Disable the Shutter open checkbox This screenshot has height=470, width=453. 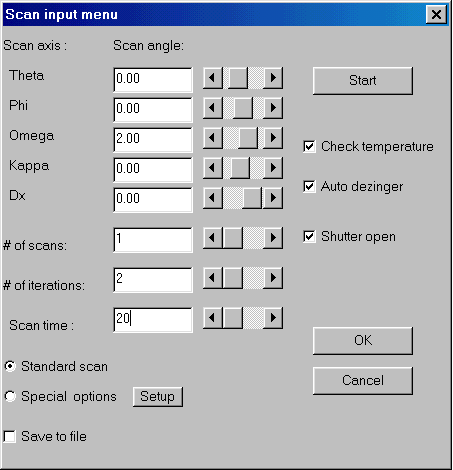[x=309, y=237]
